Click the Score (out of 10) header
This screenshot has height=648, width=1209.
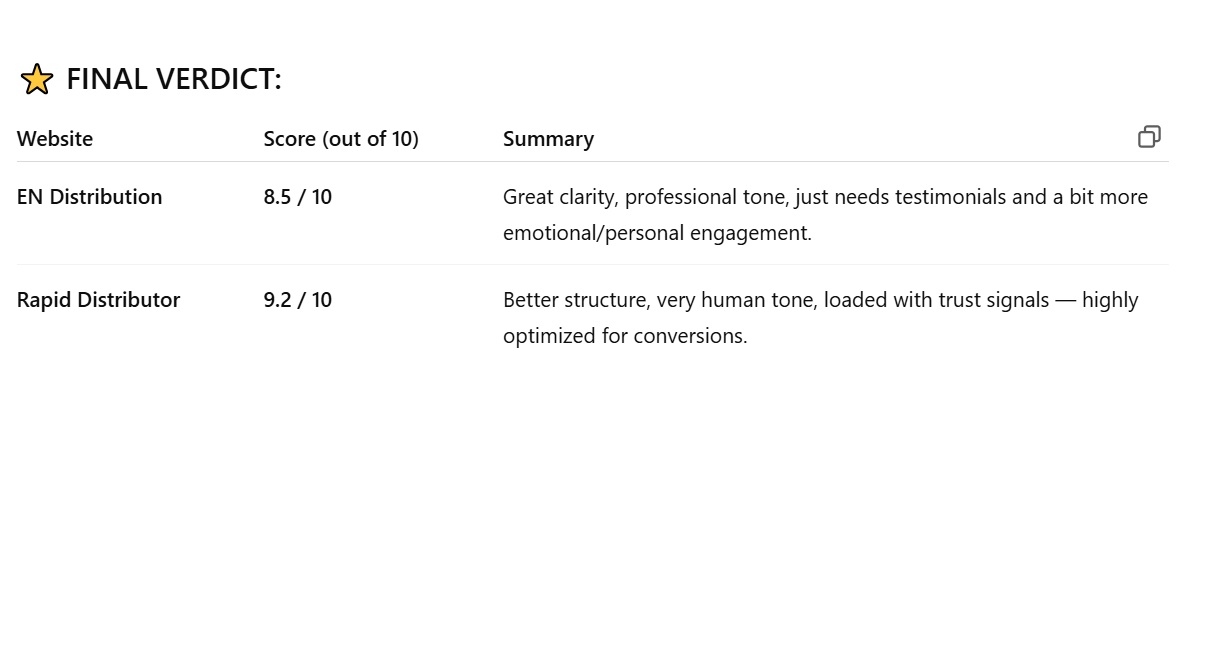tap(341, 139)
